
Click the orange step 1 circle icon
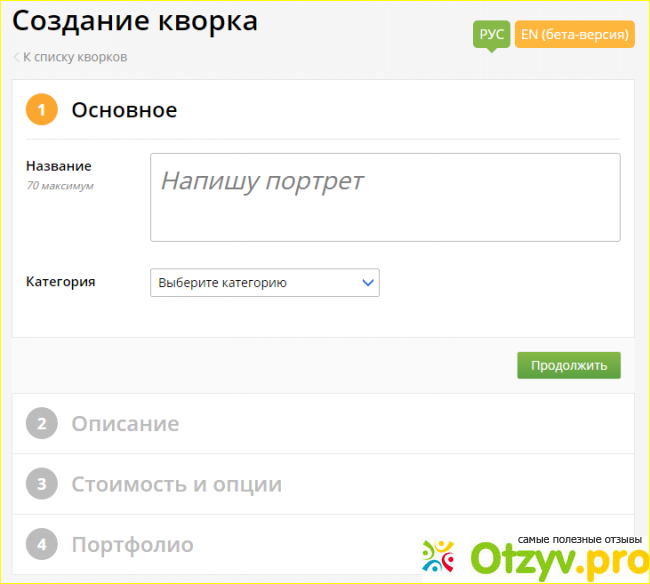41,110
